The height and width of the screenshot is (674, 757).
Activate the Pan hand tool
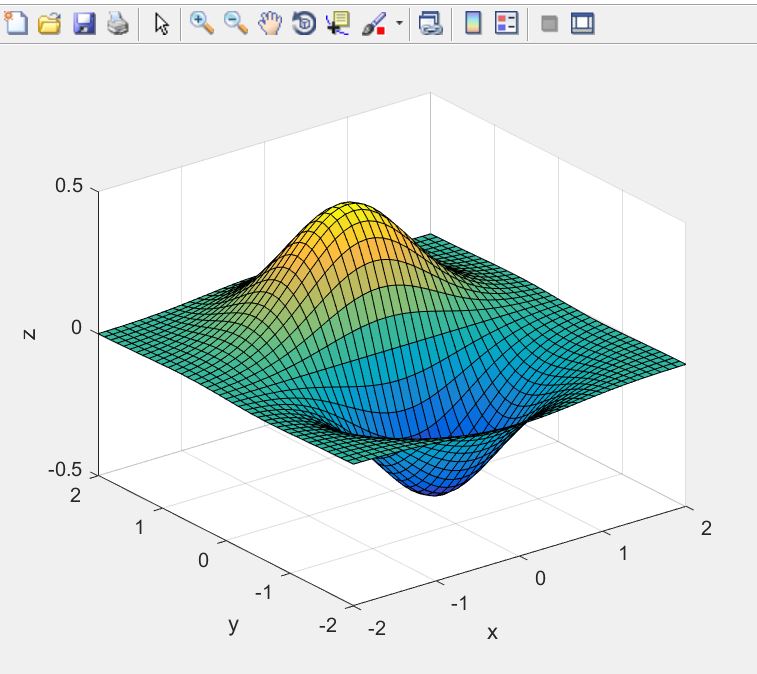[x=270, y=23]
